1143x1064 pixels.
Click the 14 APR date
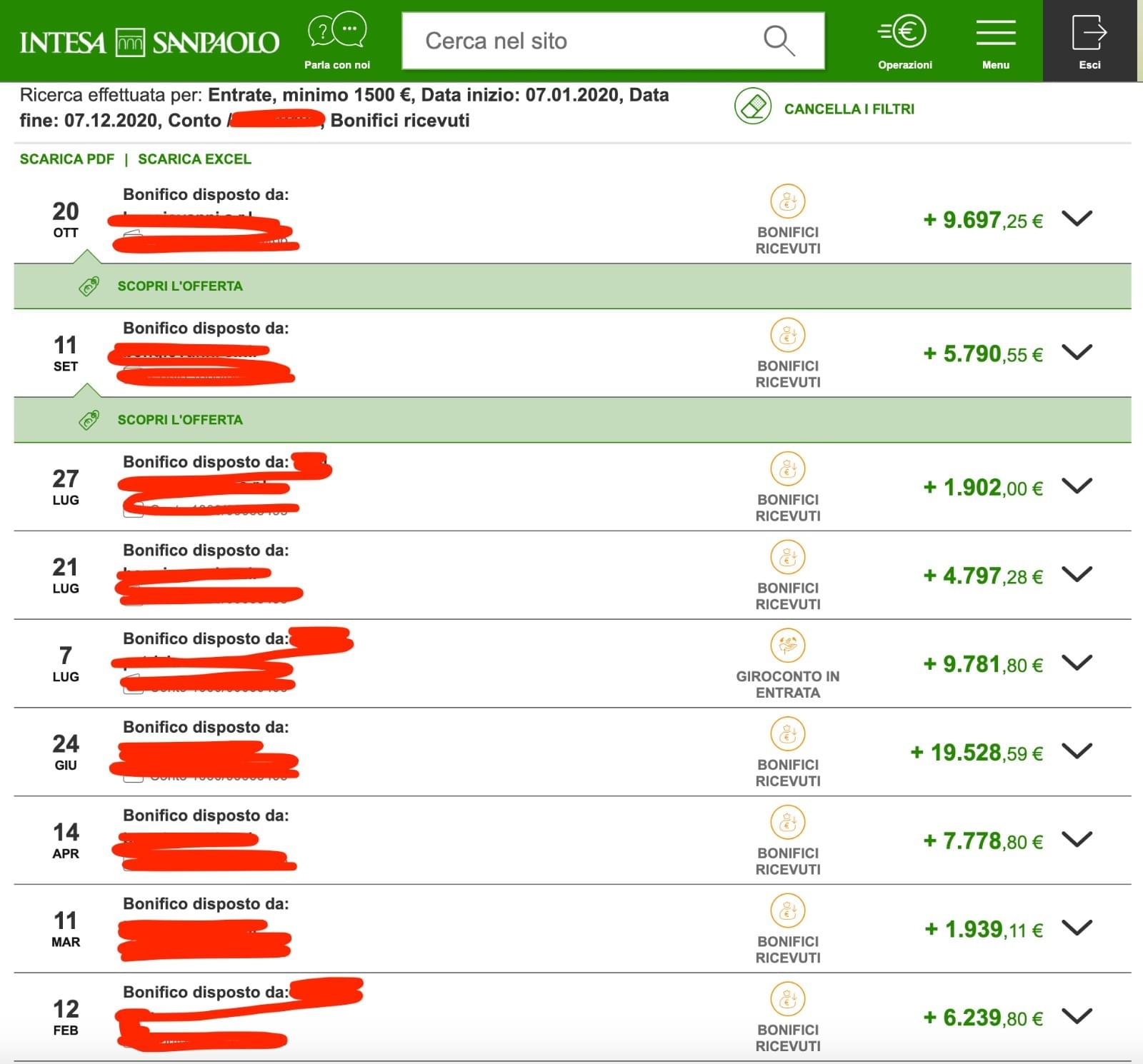coord(66,840)
